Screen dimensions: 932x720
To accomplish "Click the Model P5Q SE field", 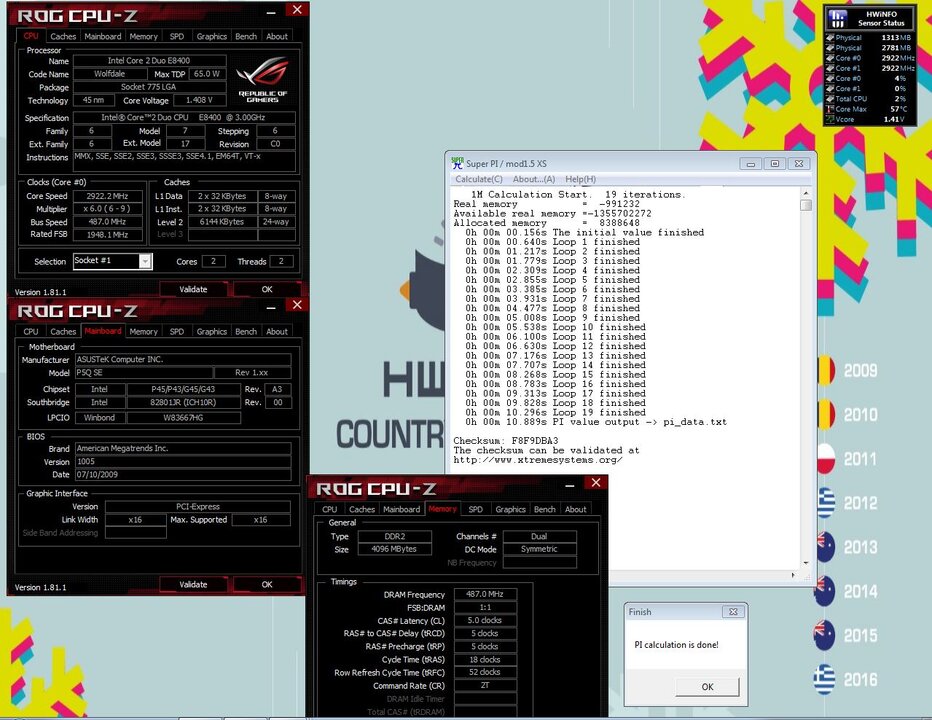I will click(x=143, y=373).
